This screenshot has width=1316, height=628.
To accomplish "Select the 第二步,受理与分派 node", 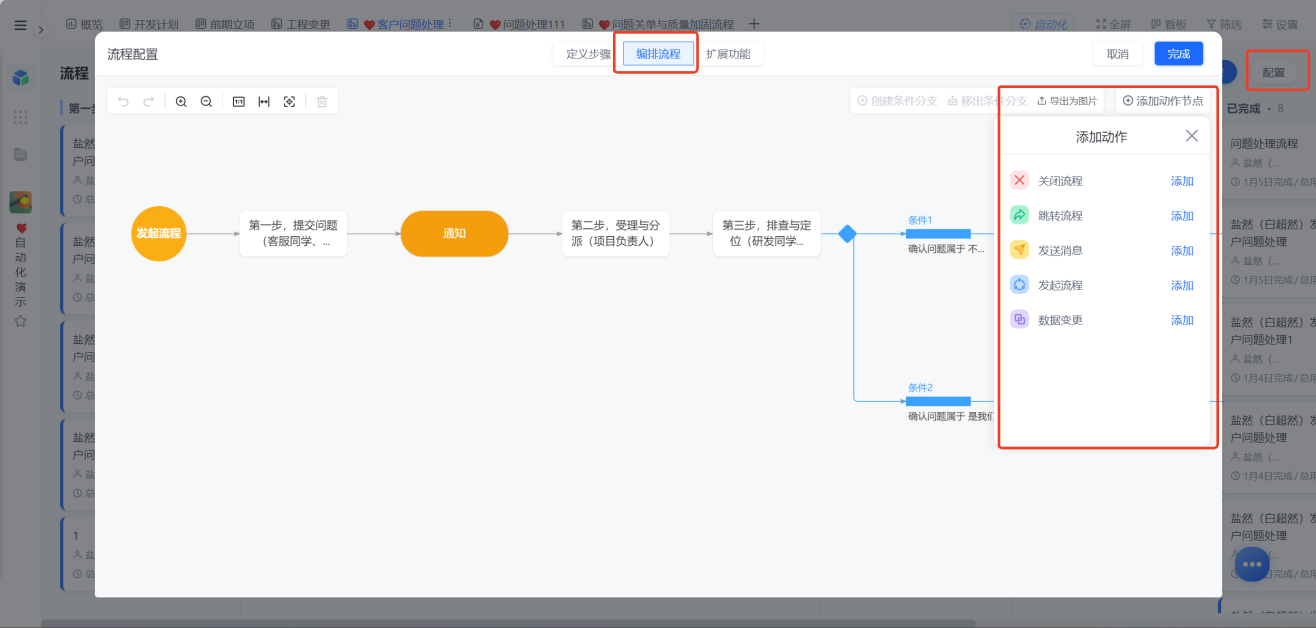I will click(615, 233).
